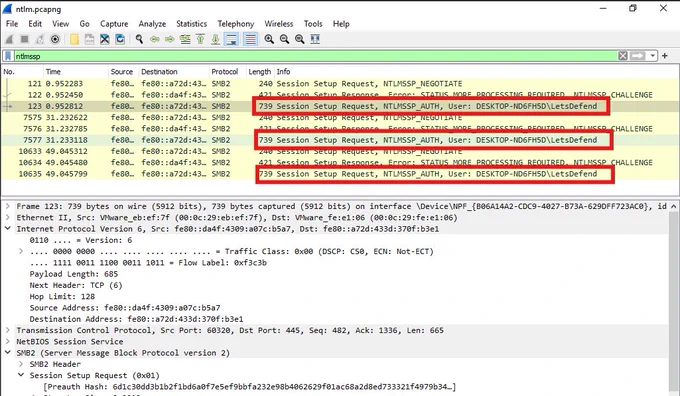Image resolution: width=680 pixels, height=396 pixels.
Task: Collapse the SMB2 protocol section
Action: (7, 353)
